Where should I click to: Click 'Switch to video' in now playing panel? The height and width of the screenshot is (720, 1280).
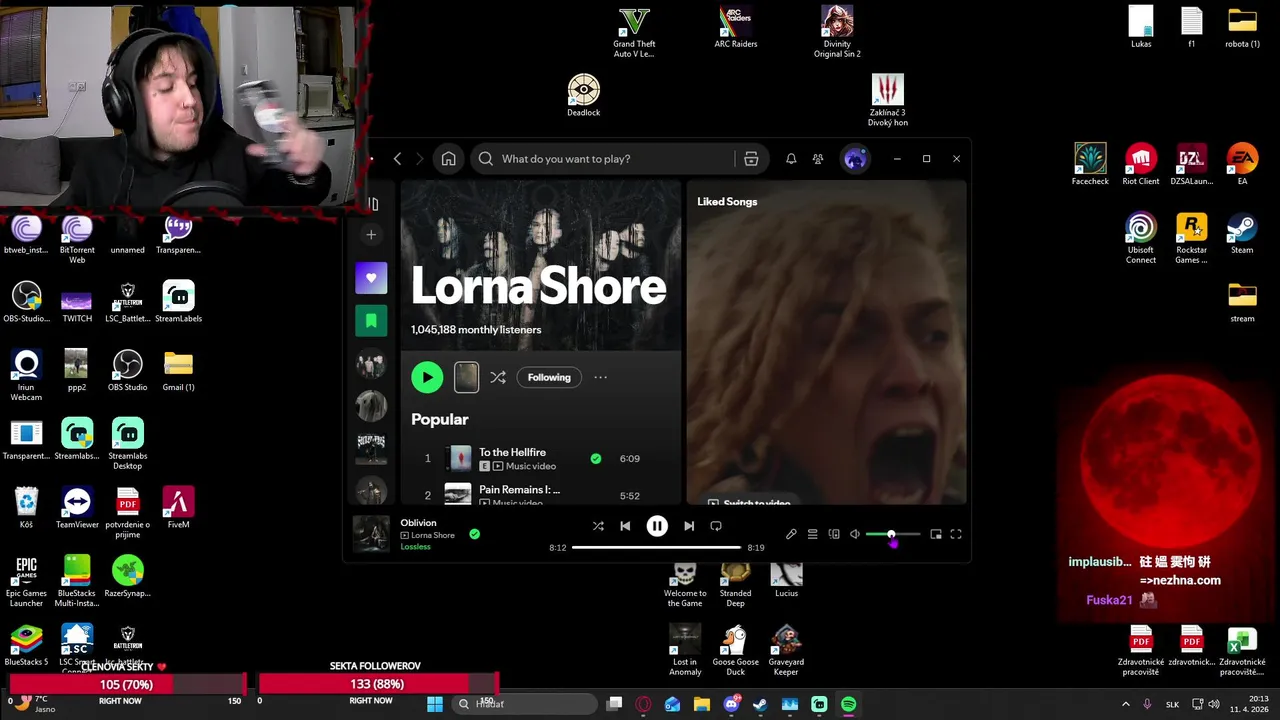[750, 502]
